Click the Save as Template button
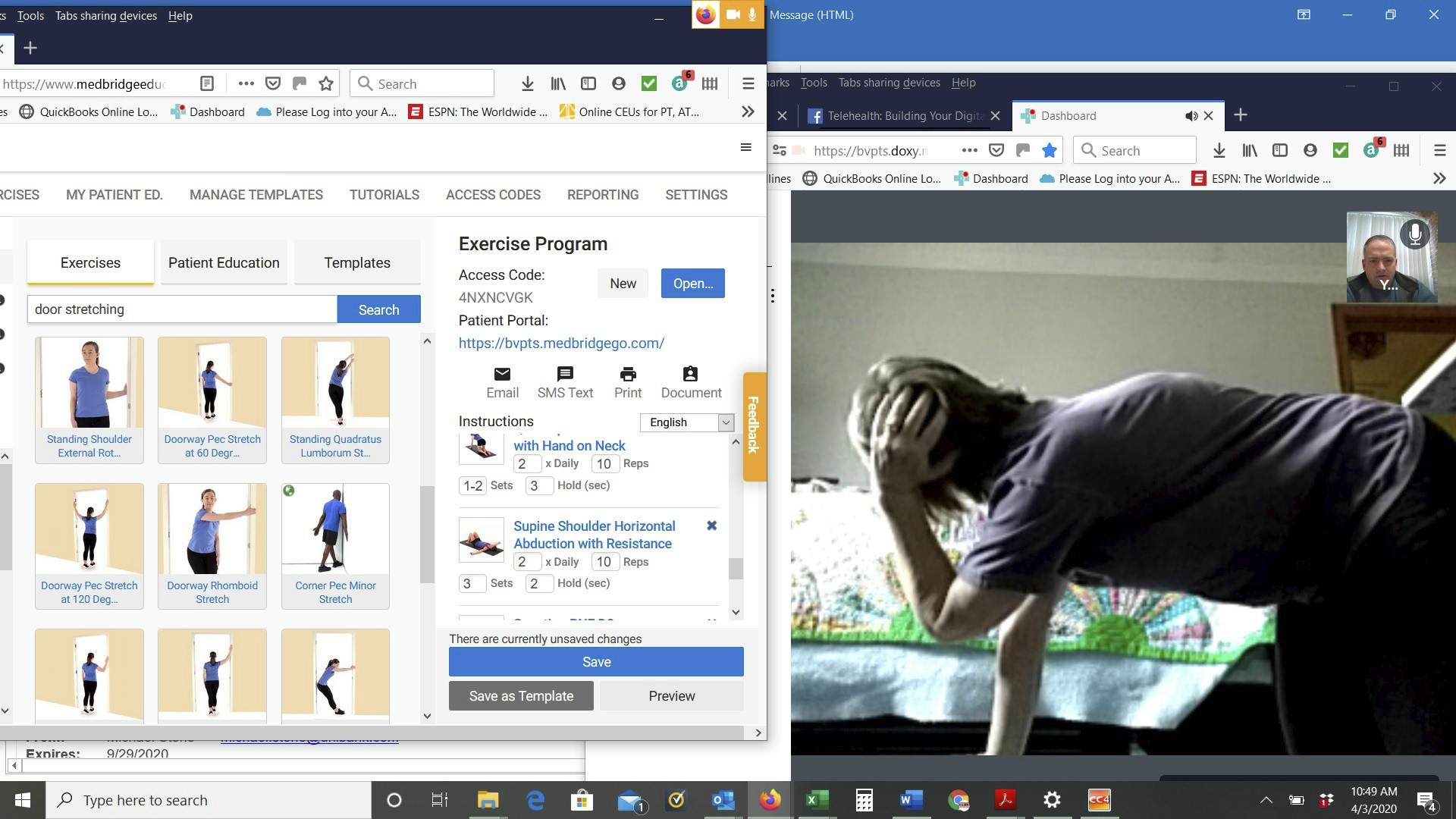Screen dimensions: 1456x819 click(x=521, y=696)
